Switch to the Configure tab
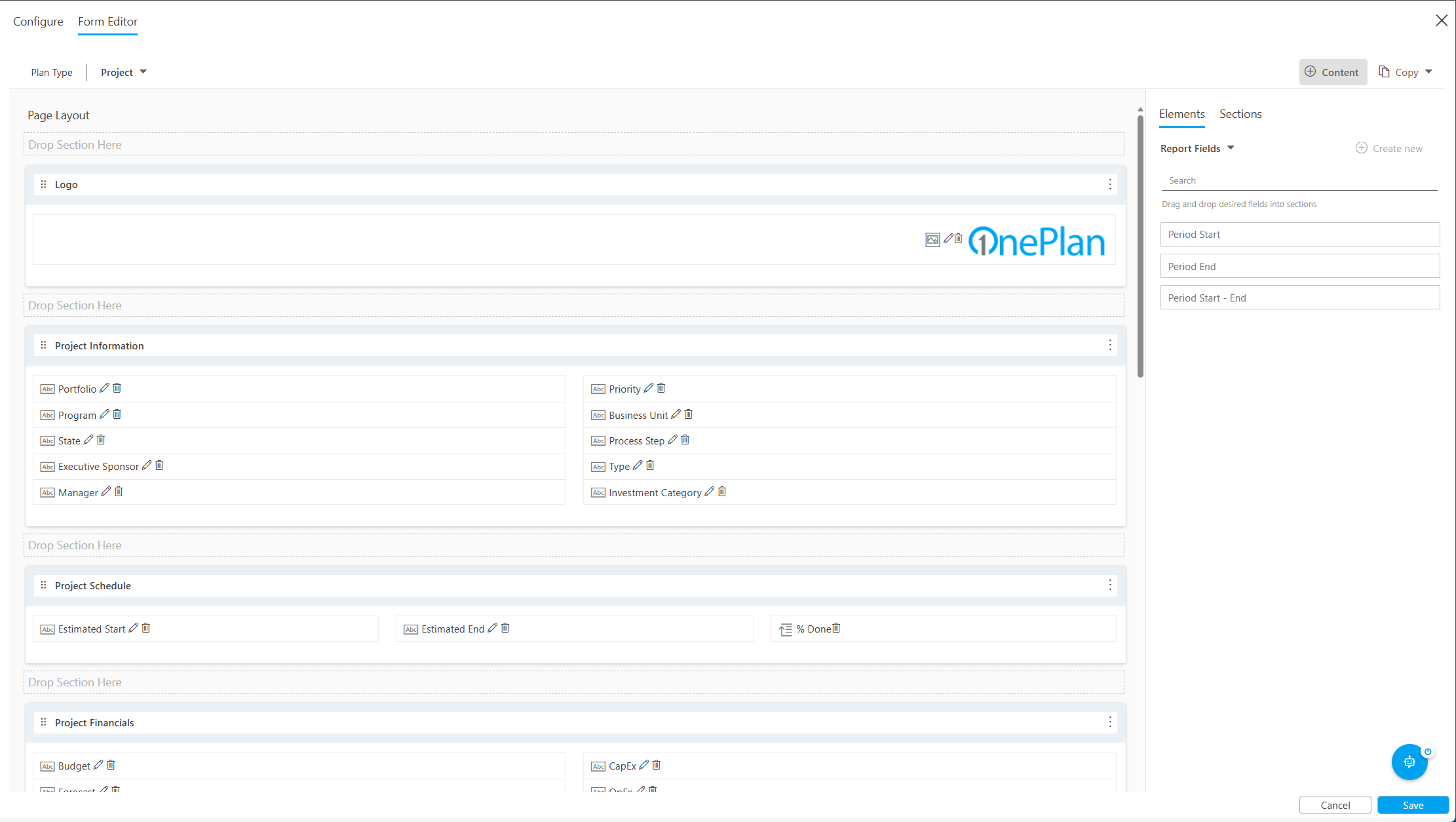Image resolution: width=1456 pixels, height=822 pixels. (x=38, y=22)
